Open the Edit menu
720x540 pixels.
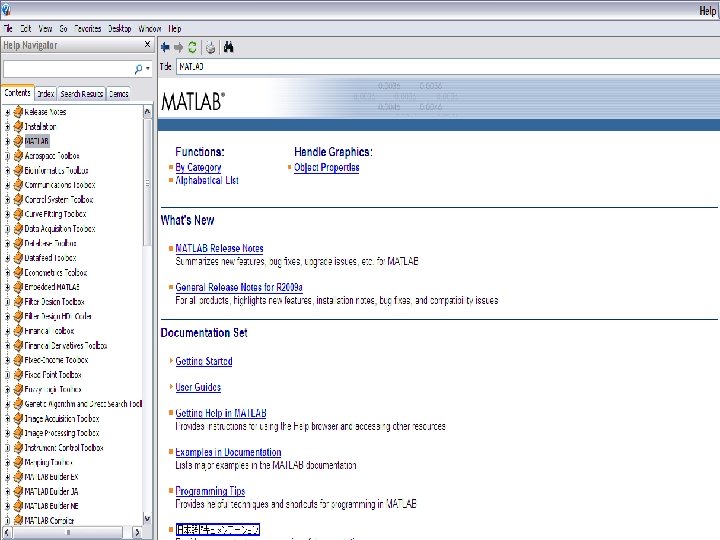(25, 28)
